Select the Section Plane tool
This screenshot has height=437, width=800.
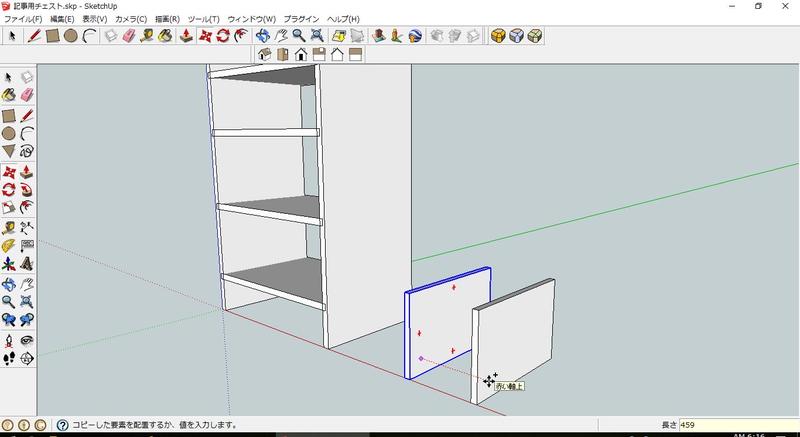click(x=27, y=357)
